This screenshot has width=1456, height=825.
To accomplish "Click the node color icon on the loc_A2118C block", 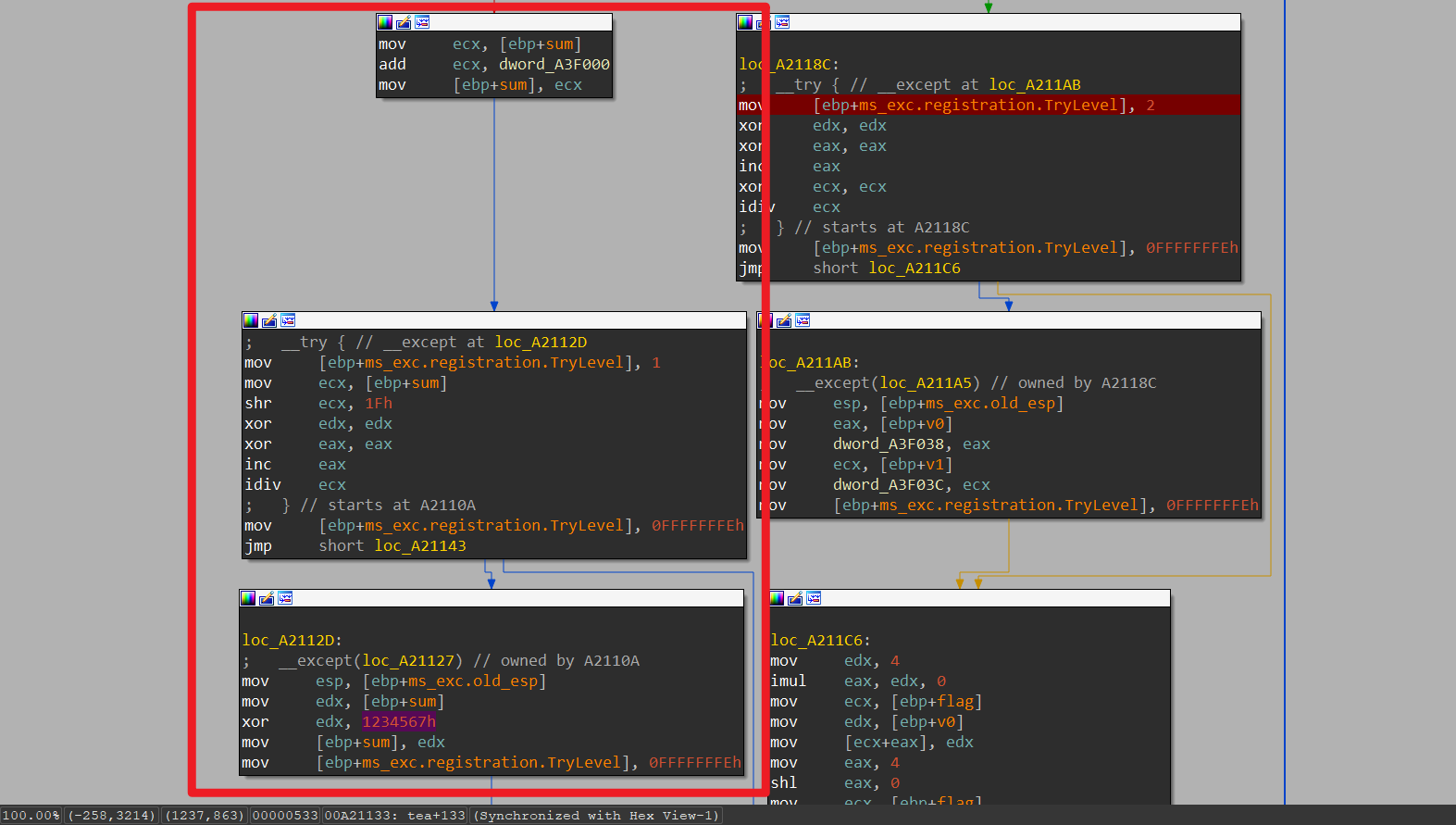I will click(745, 22).
